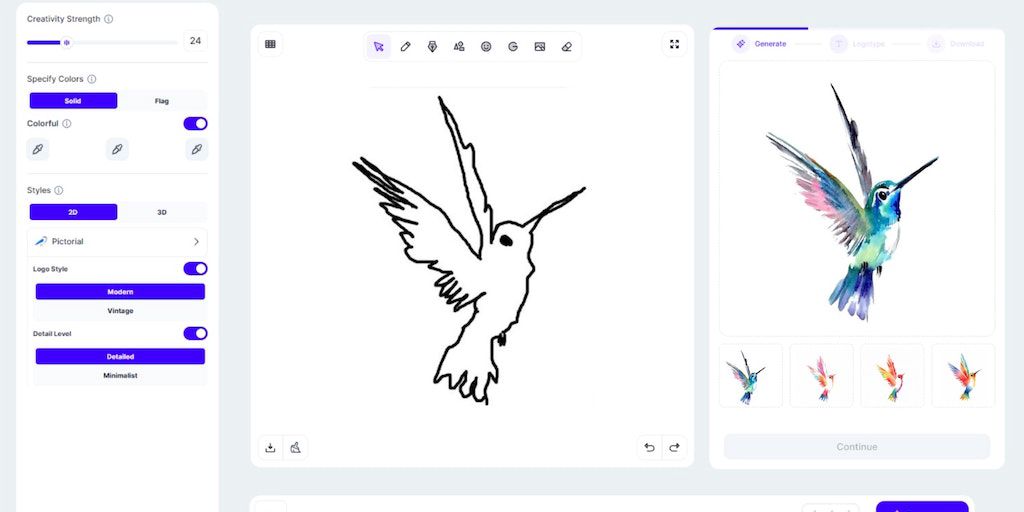
Task: Click the large generated hummingbird preview
Action: tap(857, 199)
